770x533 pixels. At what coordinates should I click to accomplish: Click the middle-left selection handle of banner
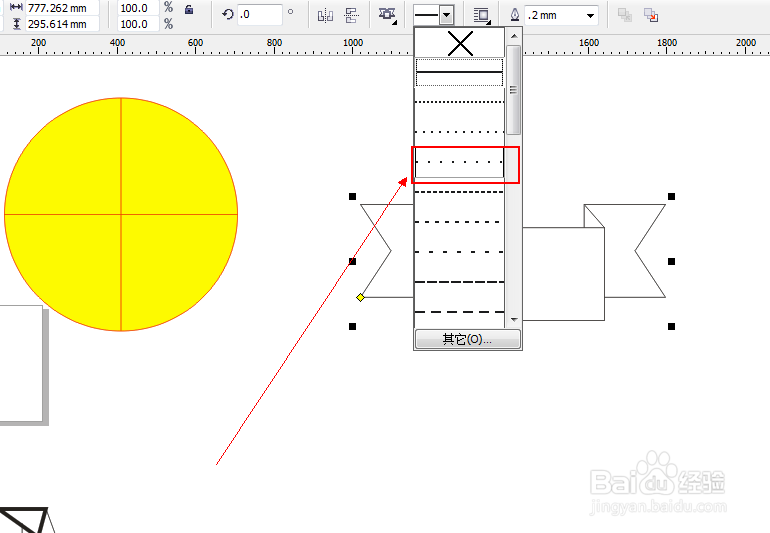tap(353, 261)
